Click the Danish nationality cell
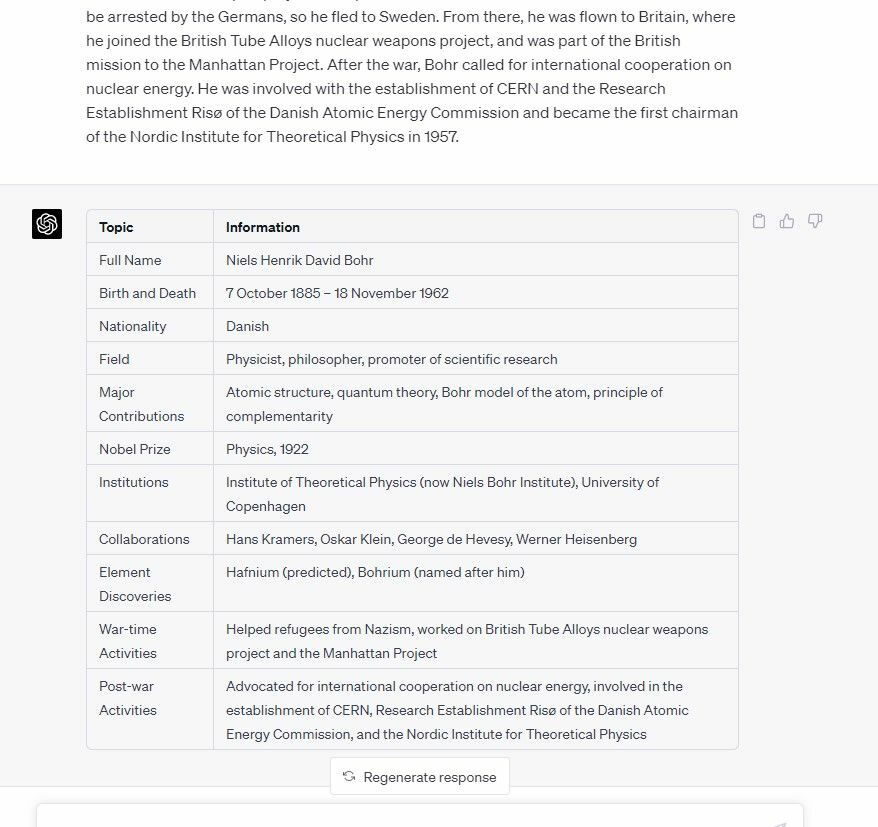Screen dimensions: 878x827 [476, 326]
